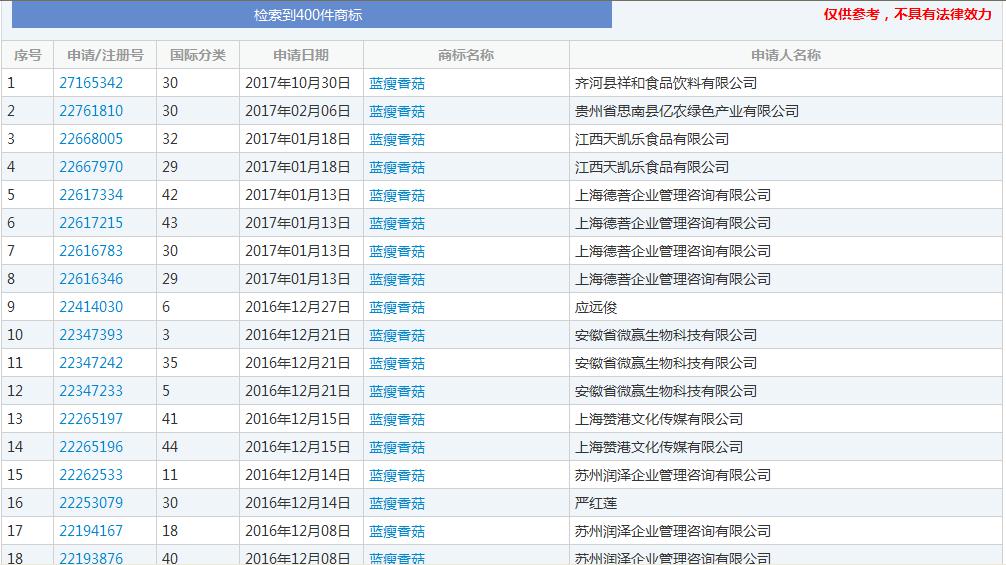
Task: Click trademark name 蓝瘦香菇 in row 5
Action: 397,196
